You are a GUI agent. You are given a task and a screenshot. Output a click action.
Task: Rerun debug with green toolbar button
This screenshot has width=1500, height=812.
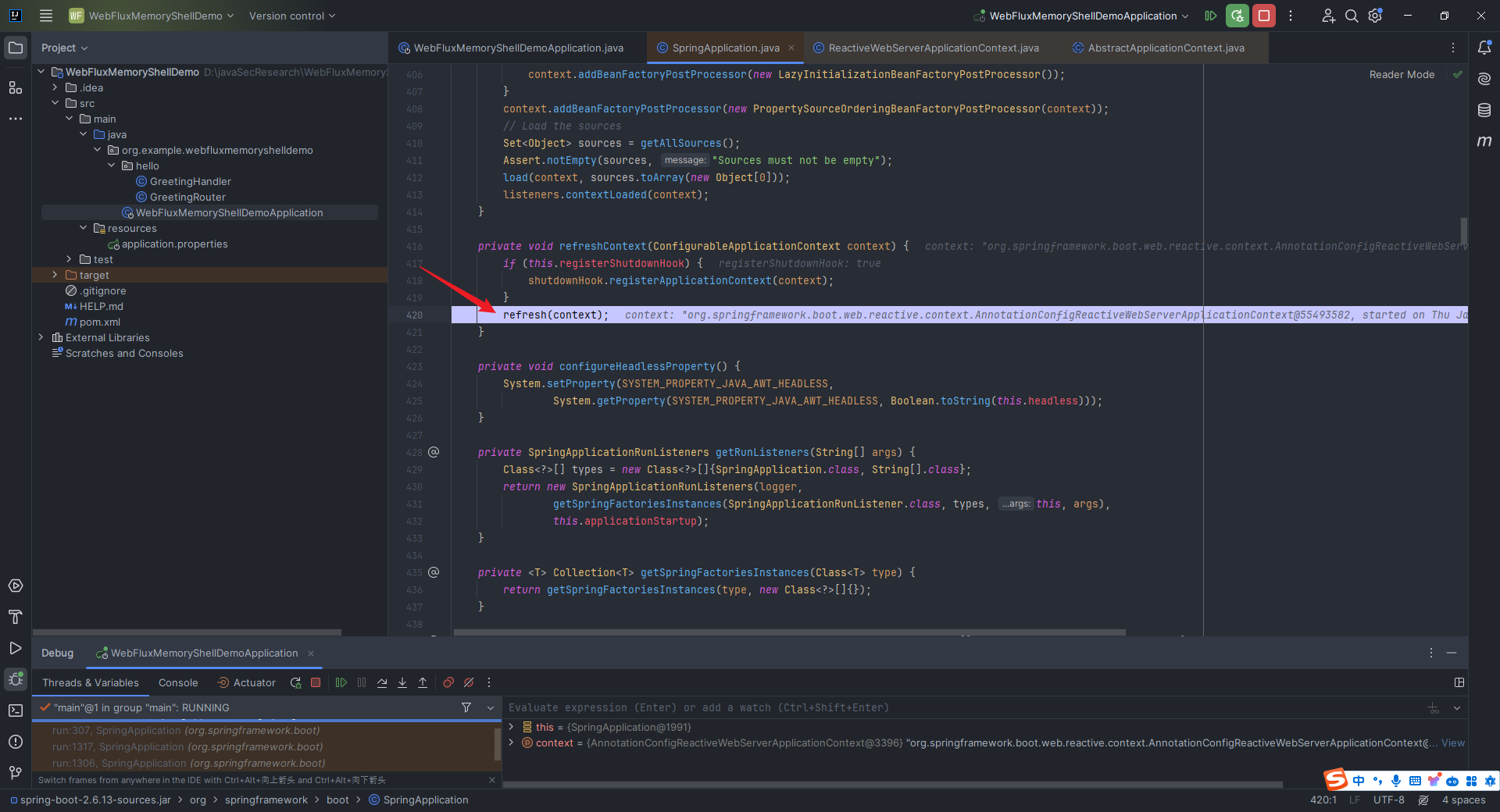pos(1237,16)
